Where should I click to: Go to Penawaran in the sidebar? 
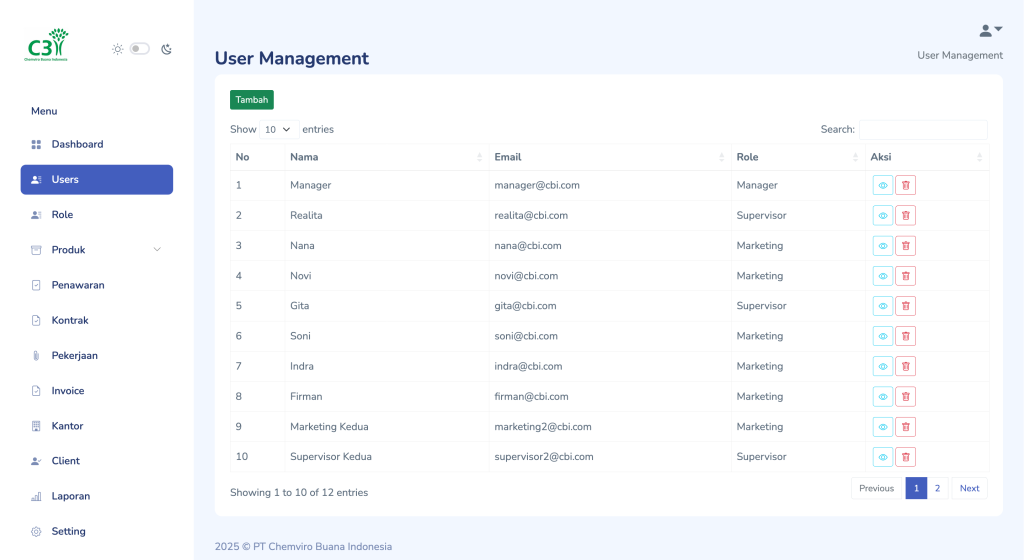[x=78, y=285]
